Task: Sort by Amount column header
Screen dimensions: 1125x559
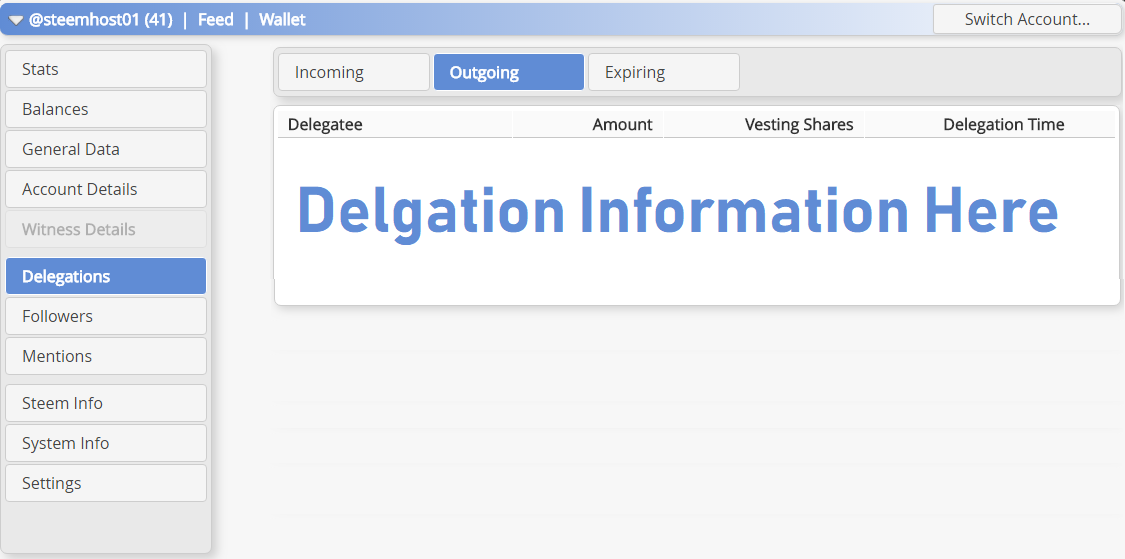Action: coord(622,124)
